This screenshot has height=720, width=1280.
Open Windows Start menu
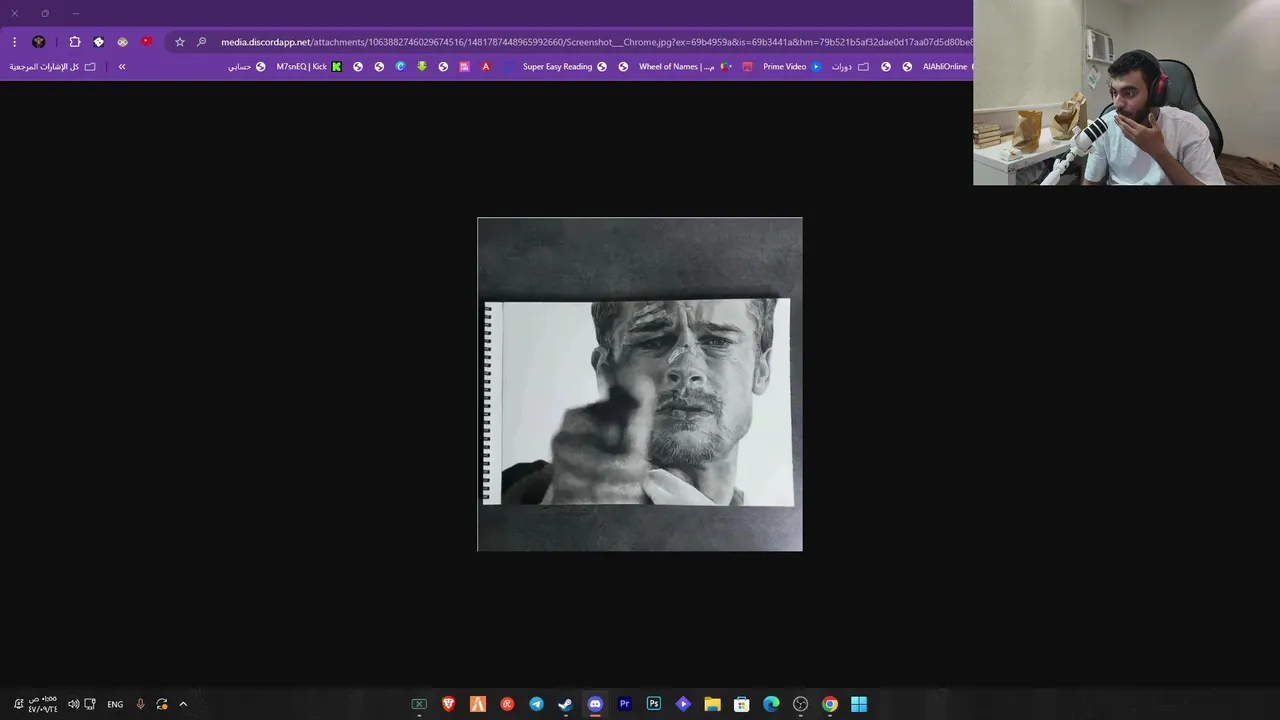click(859, 704)
